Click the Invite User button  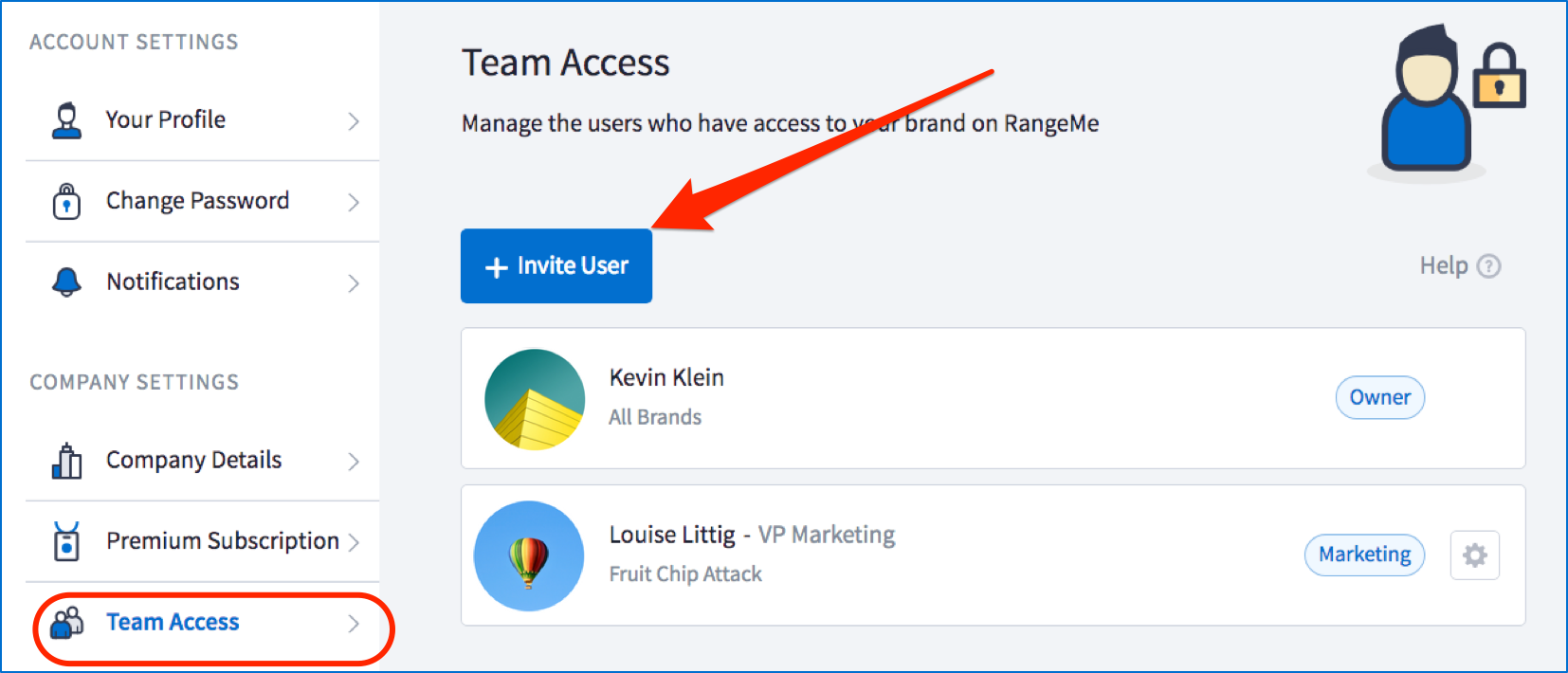point(556,265)
